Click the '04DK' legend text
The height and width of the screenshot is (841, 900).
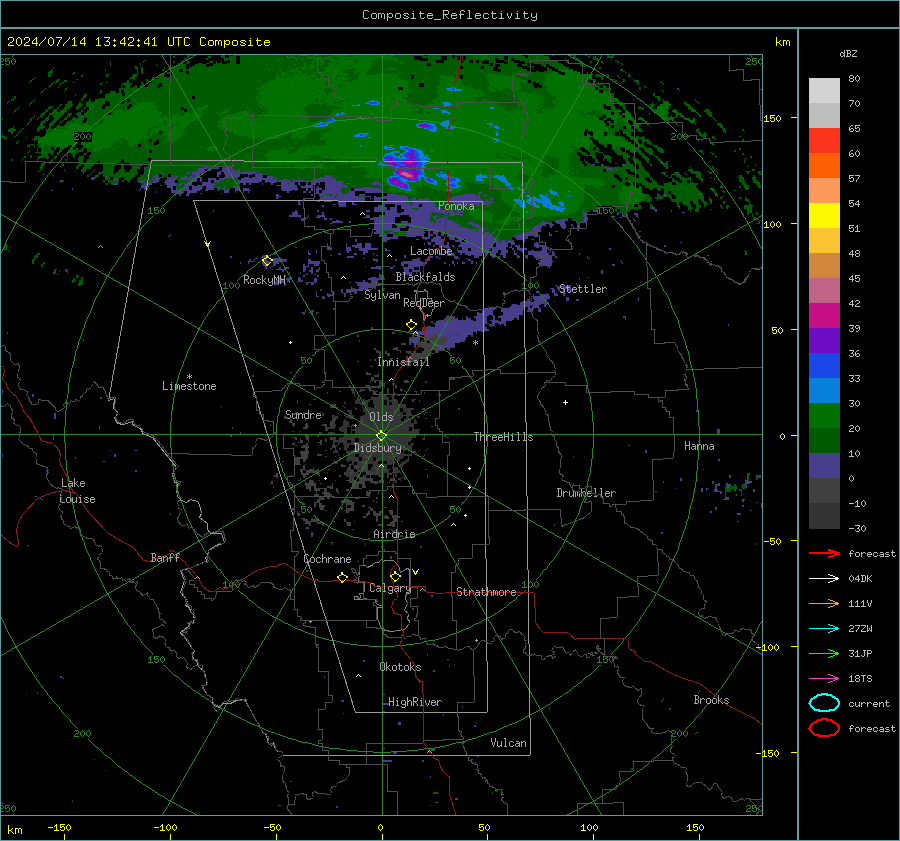point(860,579)
